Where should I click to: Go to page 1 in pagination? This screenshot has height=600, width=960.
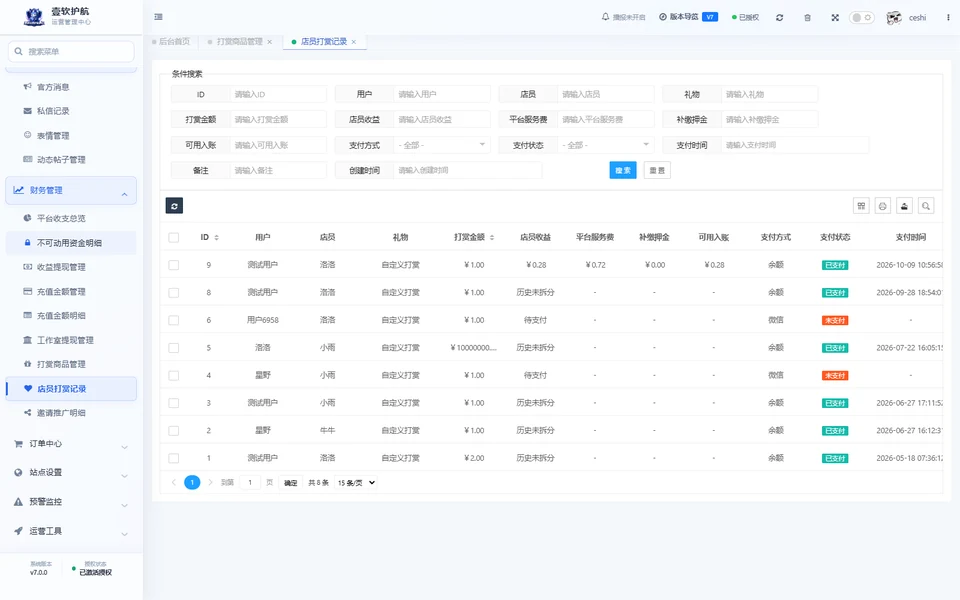click(x=192, y=482)
